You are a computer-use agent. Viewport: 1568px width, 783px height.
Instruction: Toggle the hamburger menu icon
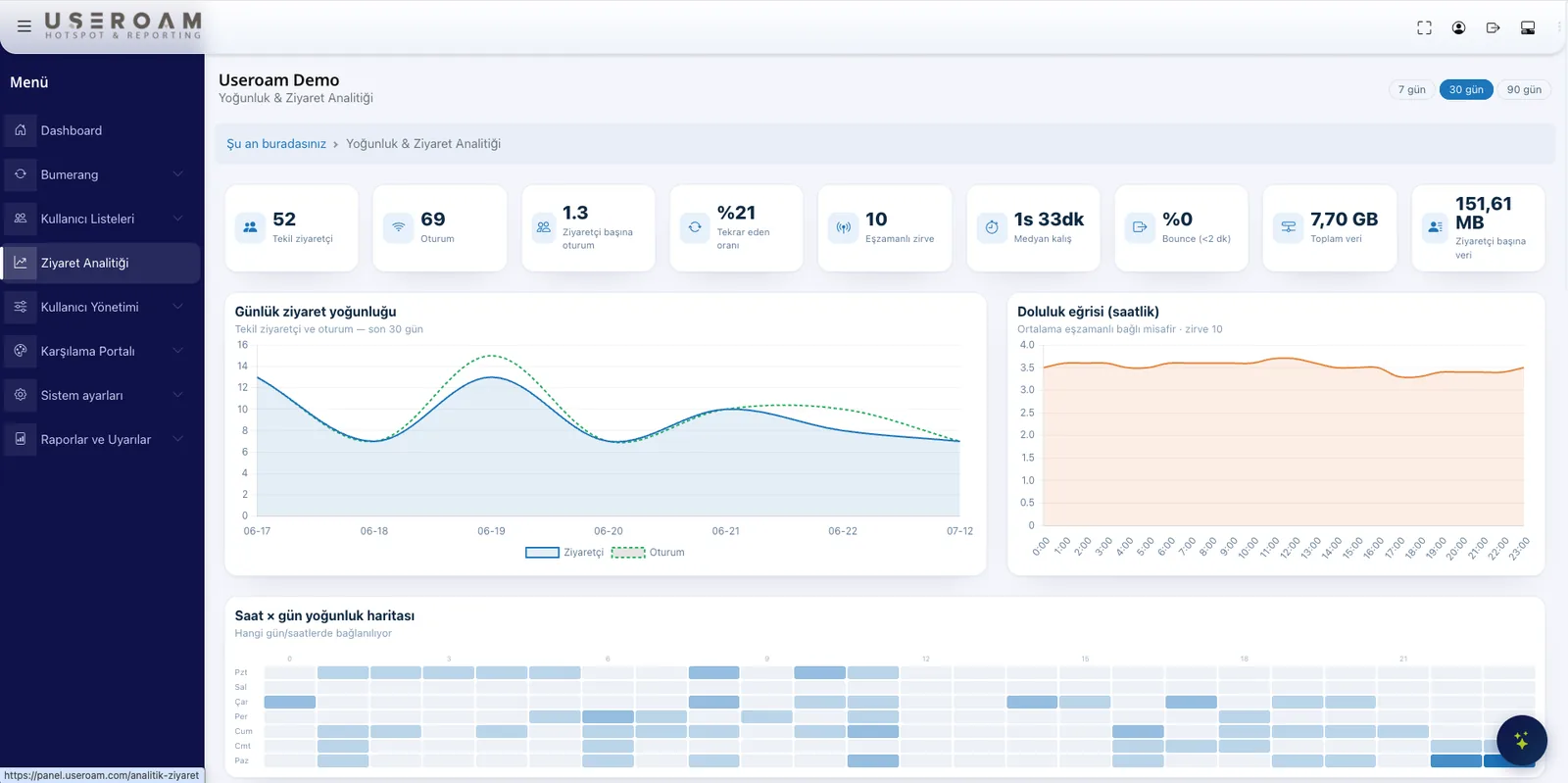click(x=24, y=26)
